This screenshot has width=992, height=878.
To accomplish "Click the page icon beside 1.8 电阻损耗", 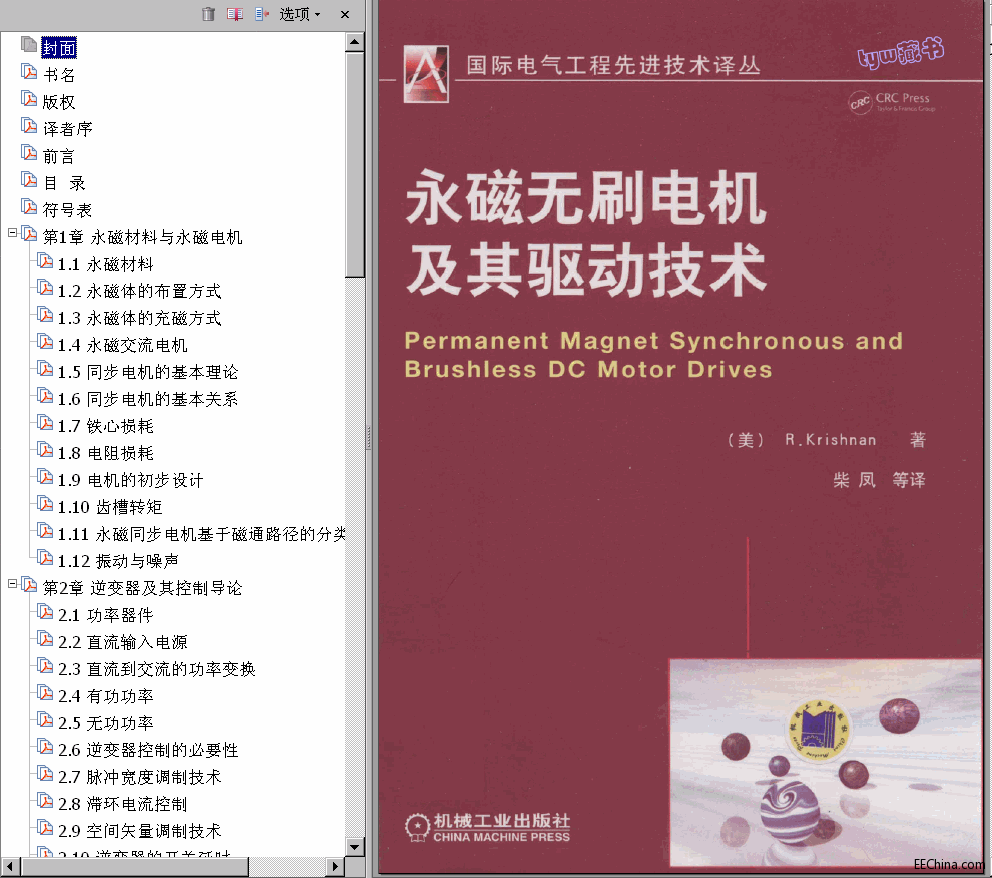I will [44, 450].
